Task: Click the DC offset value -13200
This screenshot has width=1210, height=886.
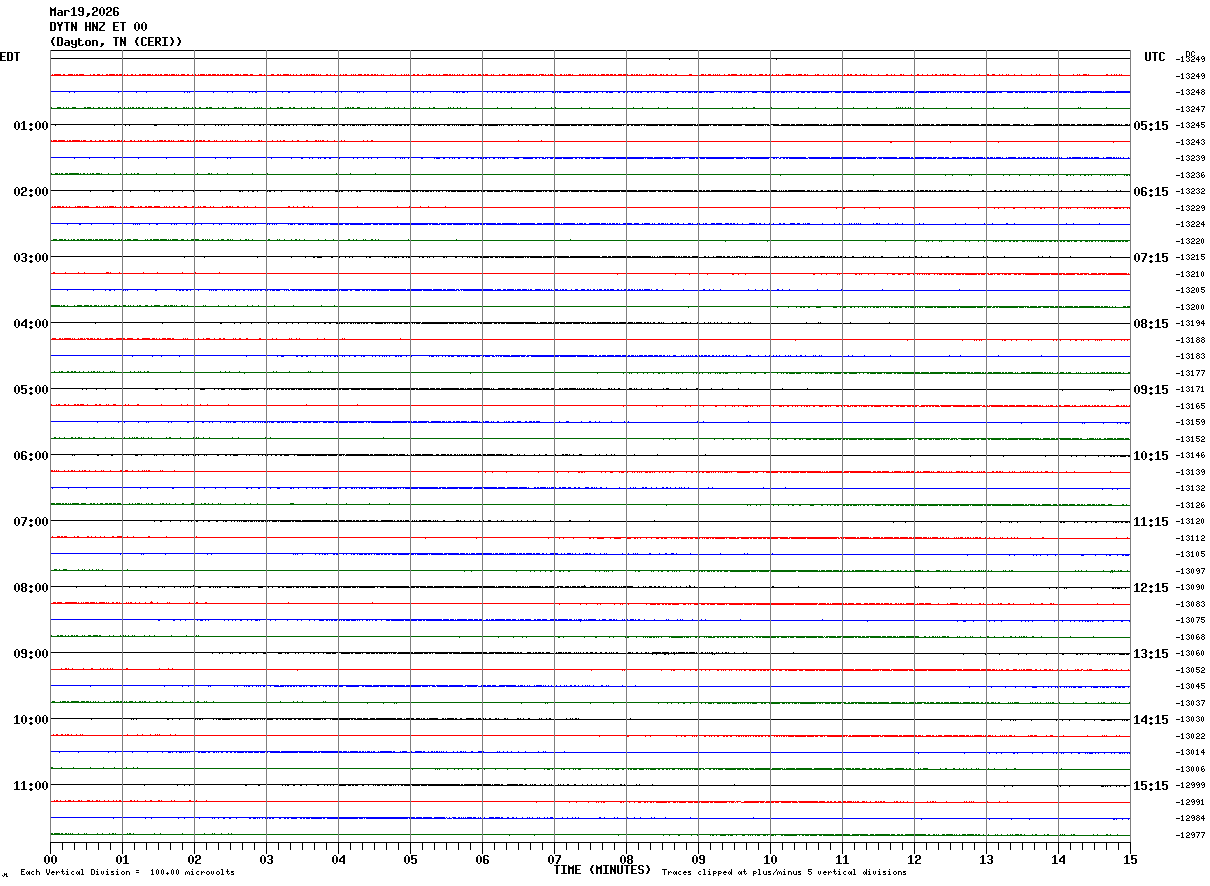Action: (1190, 307)
